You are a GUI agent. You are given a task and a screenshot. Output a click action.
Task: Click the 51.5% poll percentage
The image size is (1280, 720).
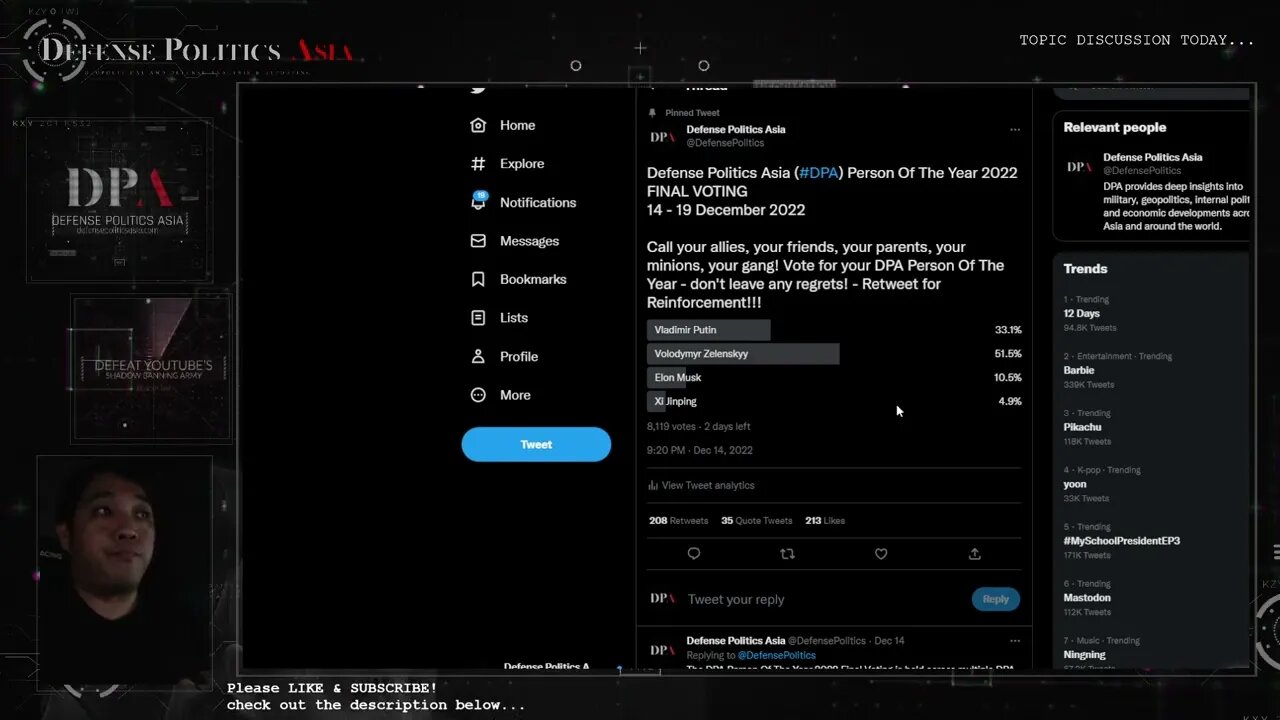click(x=1008, y=354)
